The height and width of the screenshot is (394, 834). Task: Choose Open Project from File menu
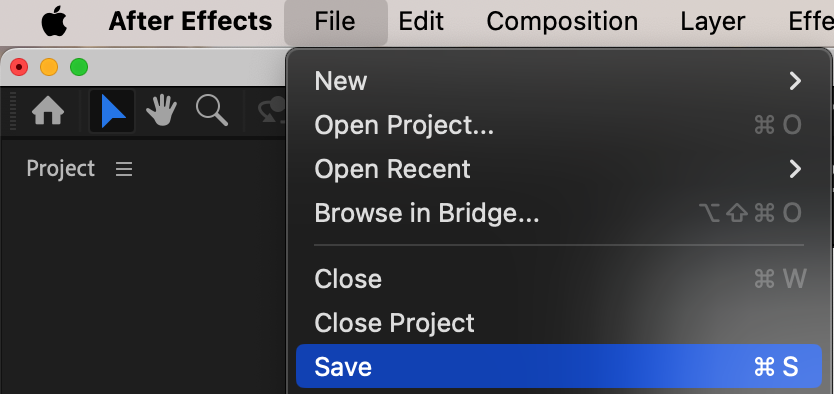(558, 125)
